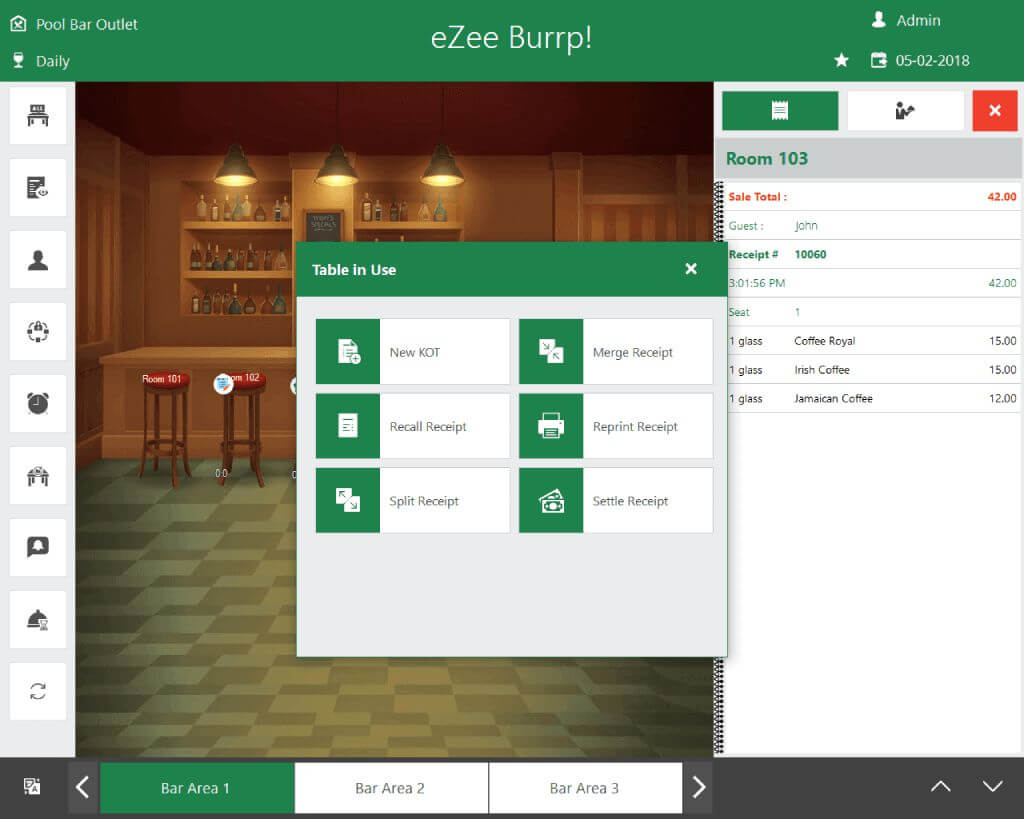This screenshot has width=1024, height=819.
Task: Close the Table in Use dialog
Action: point(691,269)
